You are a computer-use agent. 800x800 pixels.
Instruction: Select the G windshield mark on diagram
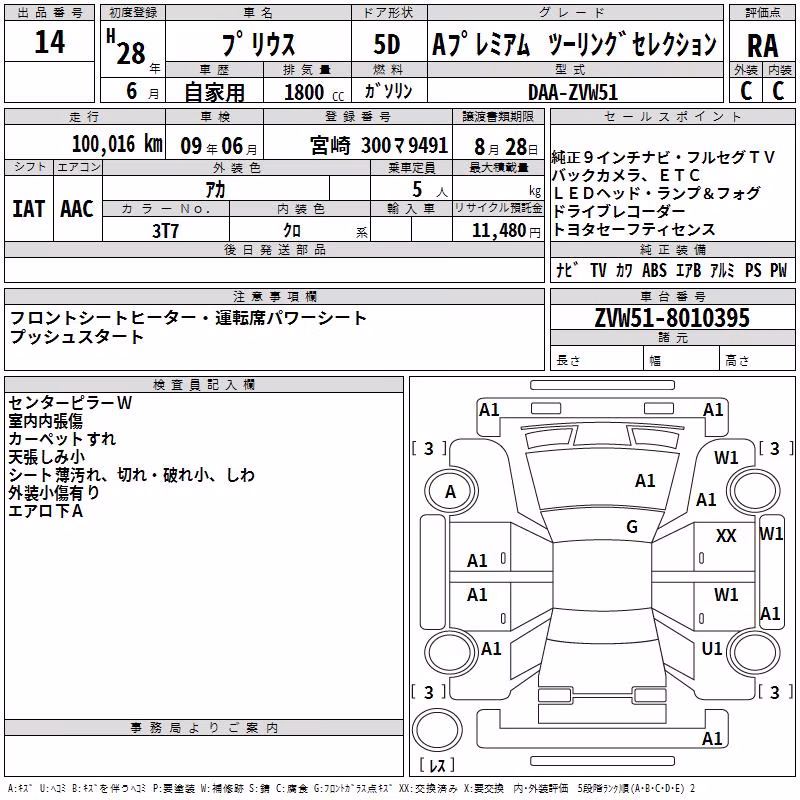click(632, 526)
